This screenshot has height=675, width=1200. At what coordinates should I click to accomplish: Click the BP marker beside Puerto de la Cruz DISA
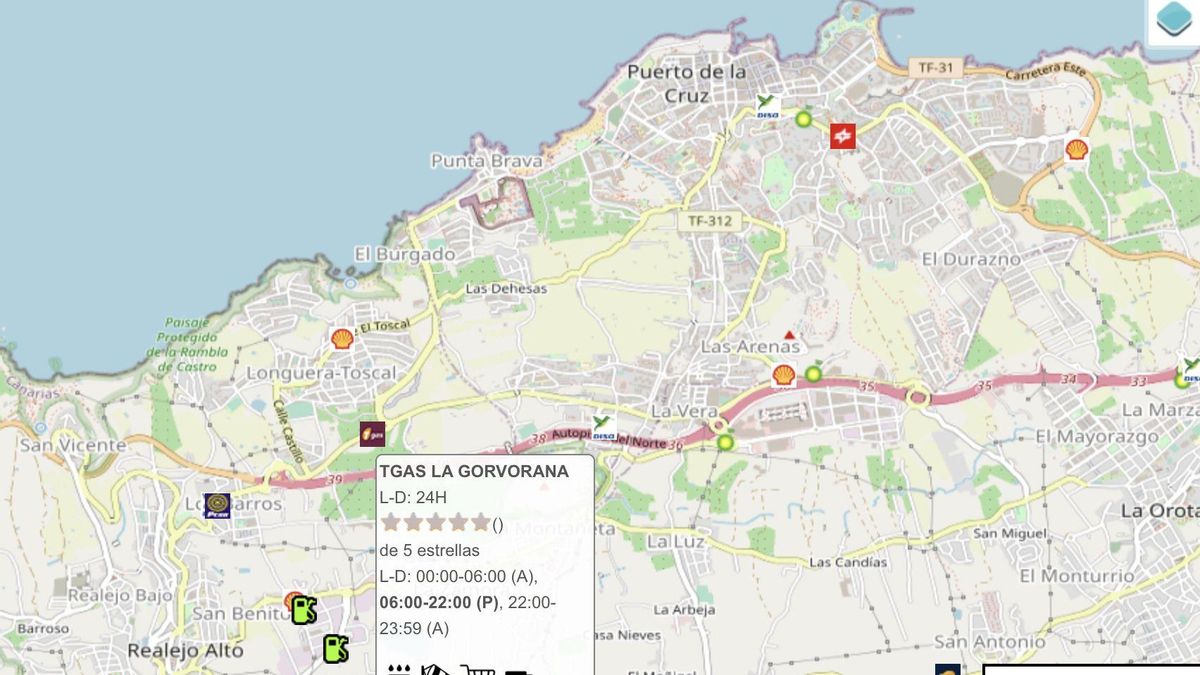click(x=803, y=118)
